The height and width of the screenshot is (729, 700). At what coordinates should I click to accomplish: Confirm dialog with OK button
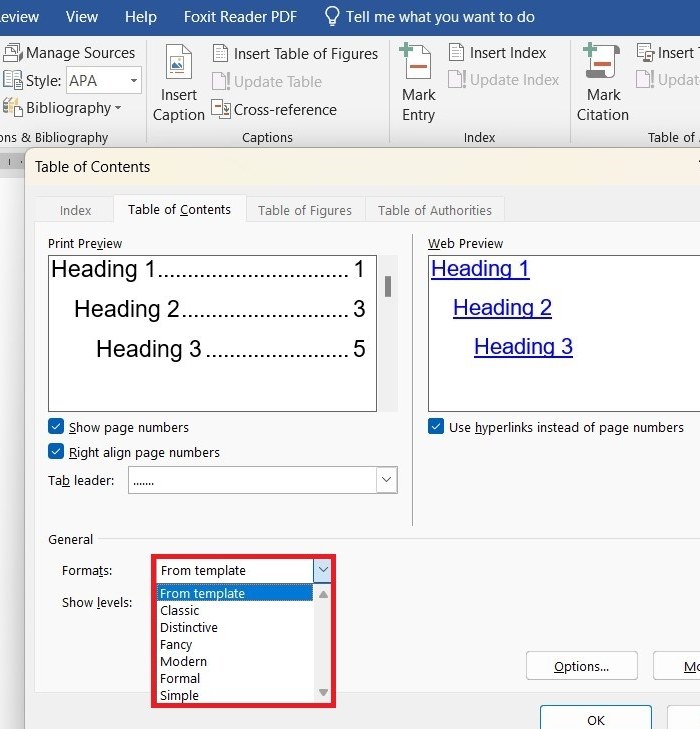(x=595, y=719)
